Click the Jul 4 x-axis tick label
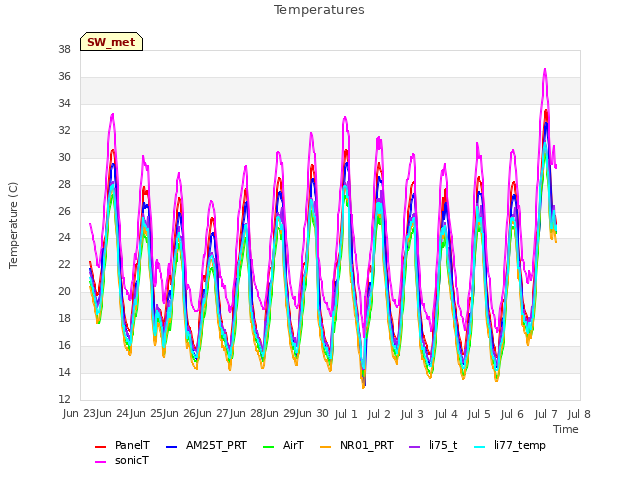 coord(446,414)
